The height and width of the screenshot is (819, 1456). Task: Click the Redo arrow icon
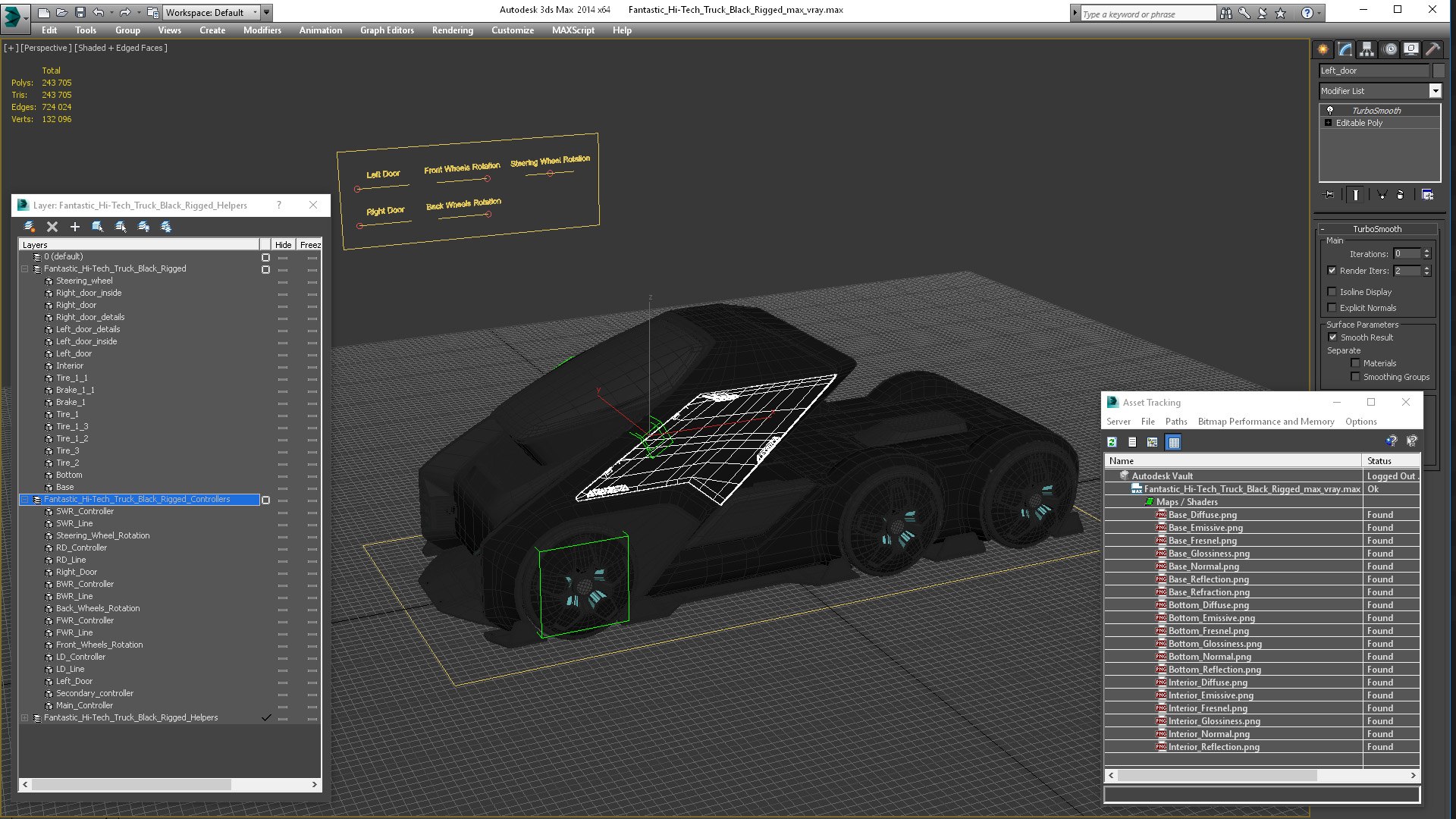tap(124, 12)
